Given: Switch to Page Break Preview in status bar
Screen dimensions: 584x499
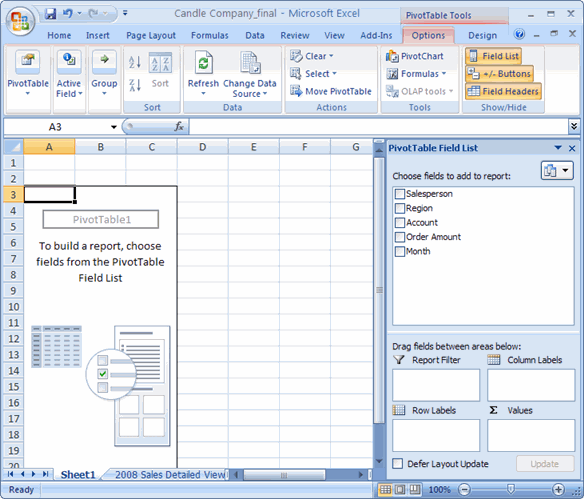Looking at the screenshot, I should [415, 489].
